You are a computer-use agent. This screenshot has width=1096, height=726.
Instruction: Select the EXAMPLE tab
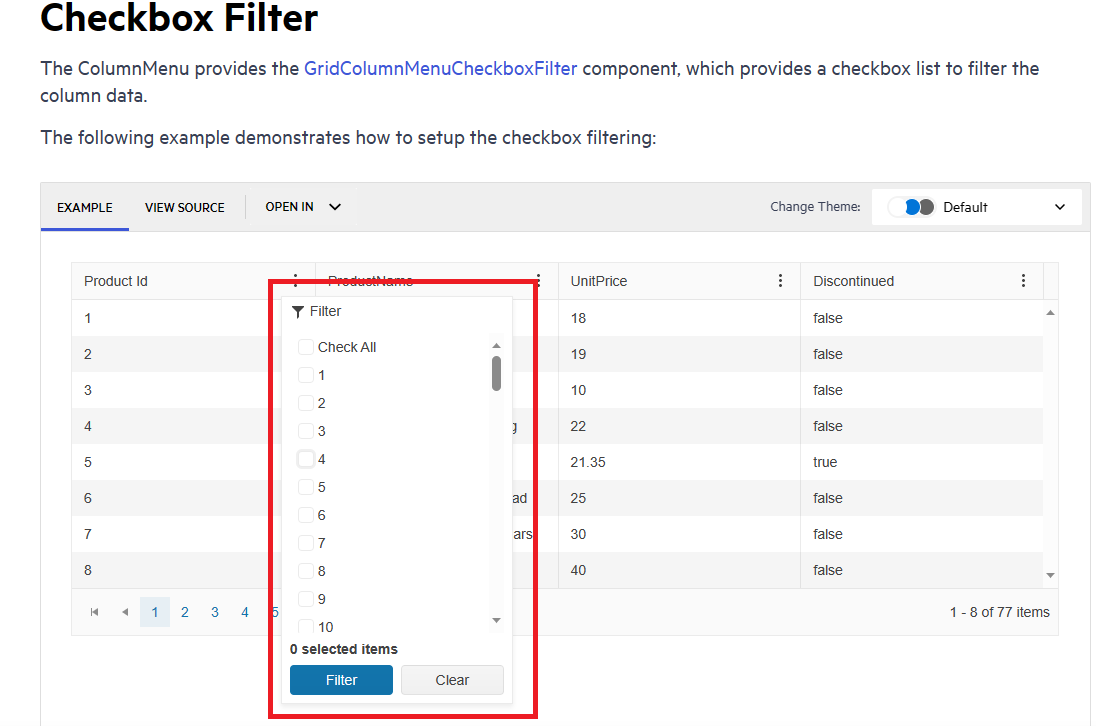(x=85, y=208)
